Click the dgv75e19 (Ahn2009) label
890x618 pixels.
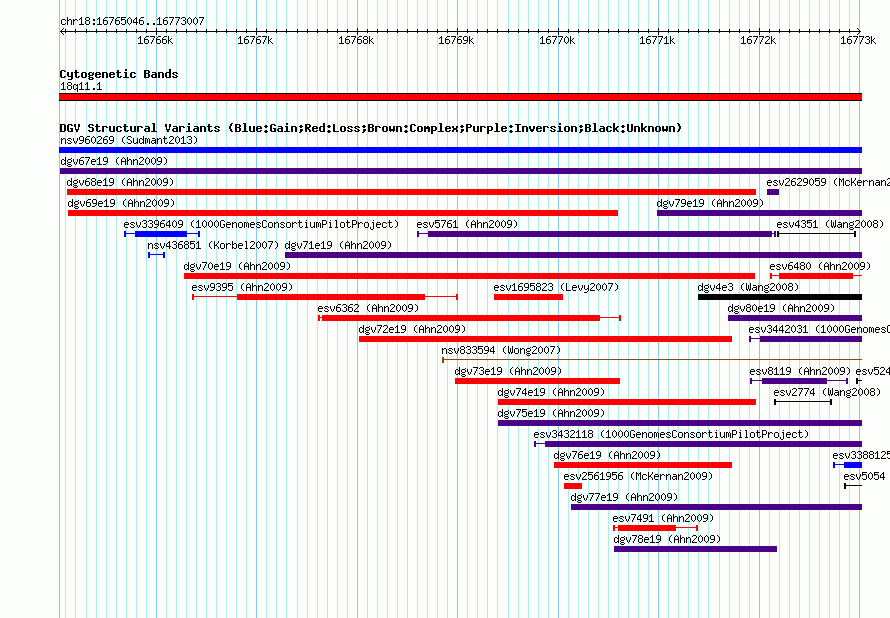551,413
